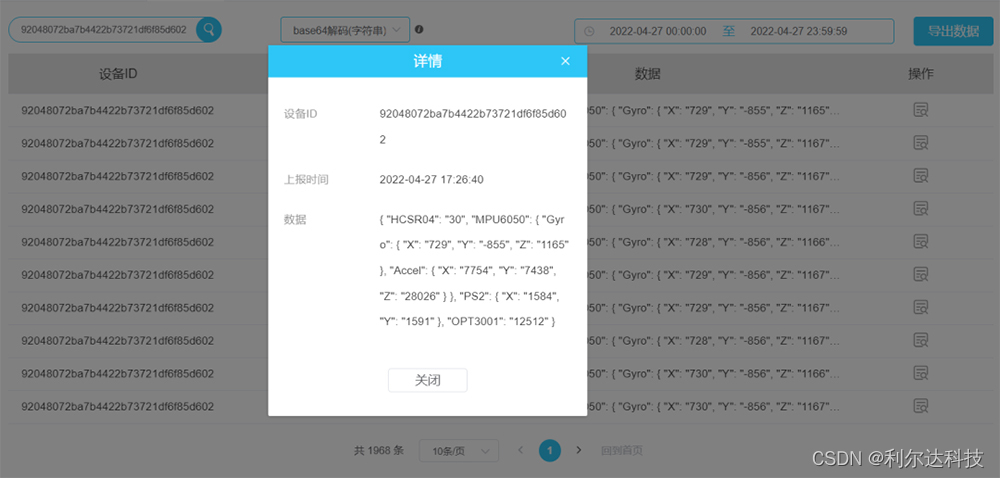Click the 至 separator in date range

[728, 31]
